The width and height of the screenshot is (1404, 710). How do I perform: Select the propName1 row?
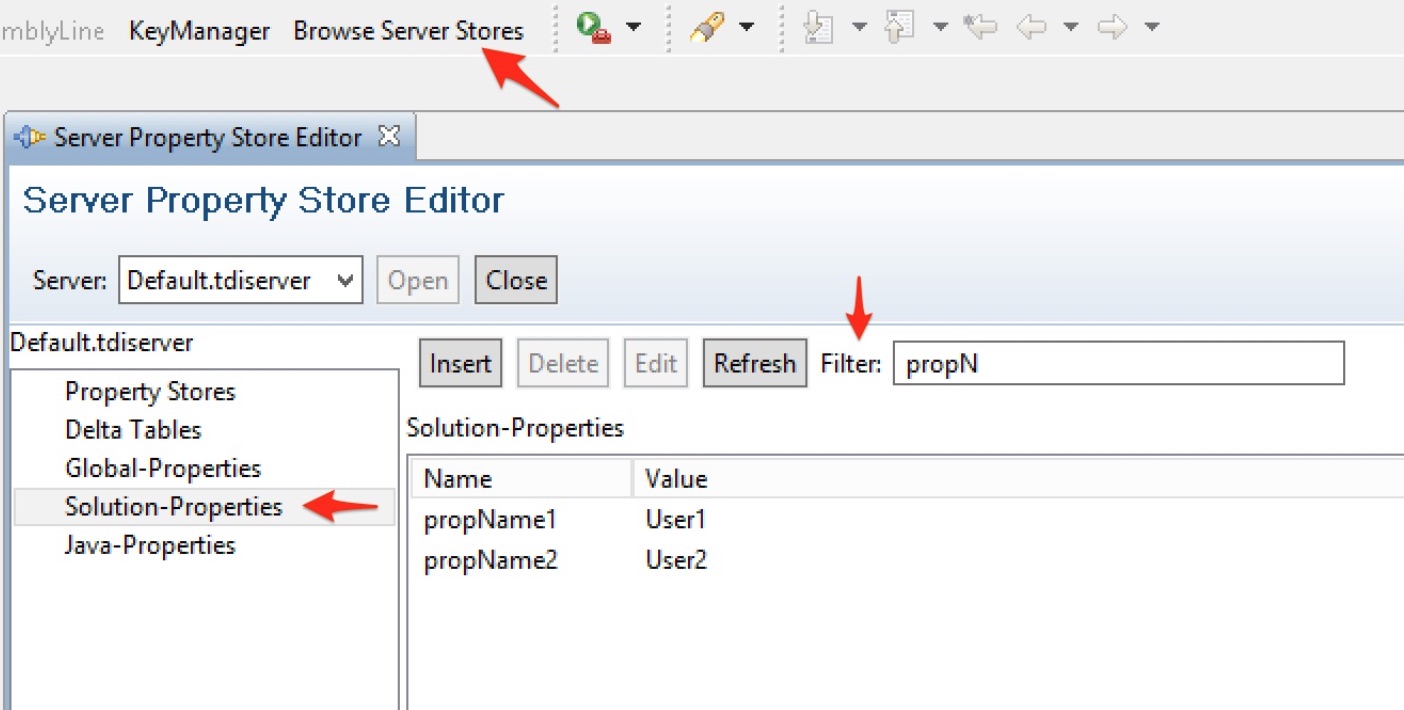coord(490,520)
